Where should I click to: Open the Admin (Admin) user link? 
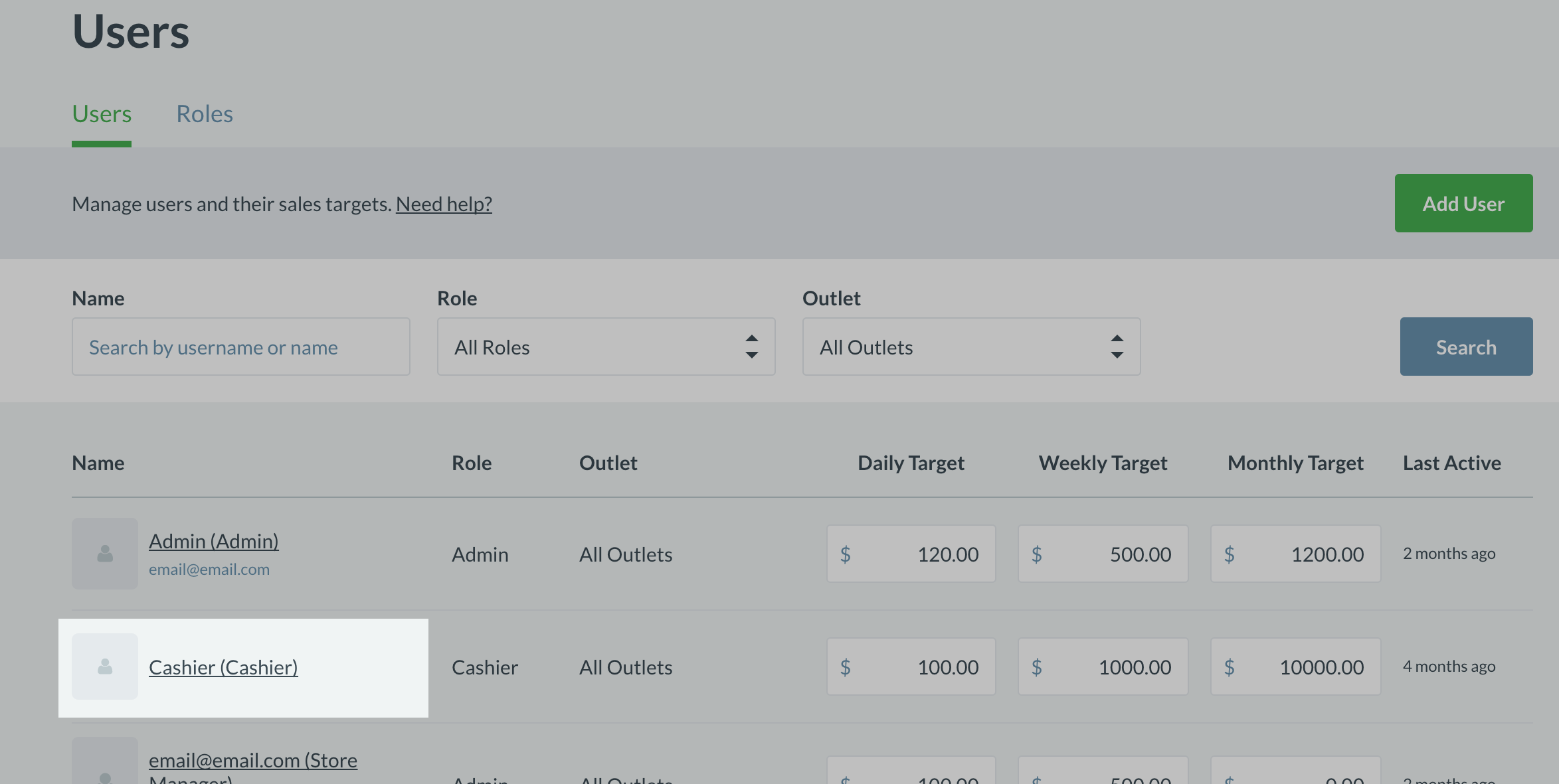(213, 541)
